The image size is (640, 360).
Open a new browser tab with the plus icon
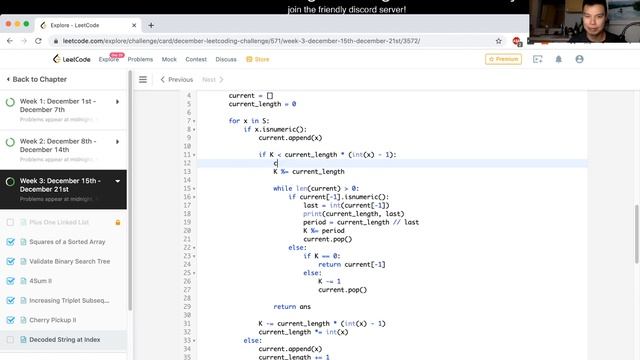tap(151, 25)
